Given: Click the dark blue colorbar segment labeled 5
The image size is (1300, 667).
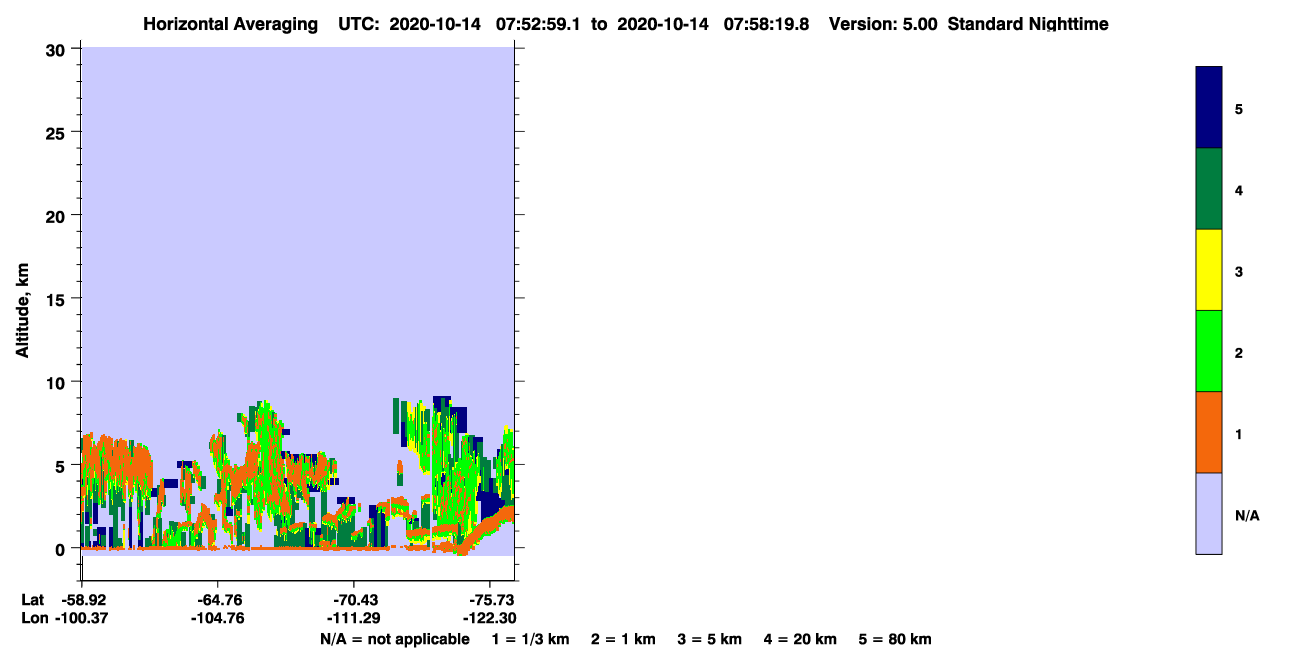Looking at the screenshot, I should [1208, 108].
